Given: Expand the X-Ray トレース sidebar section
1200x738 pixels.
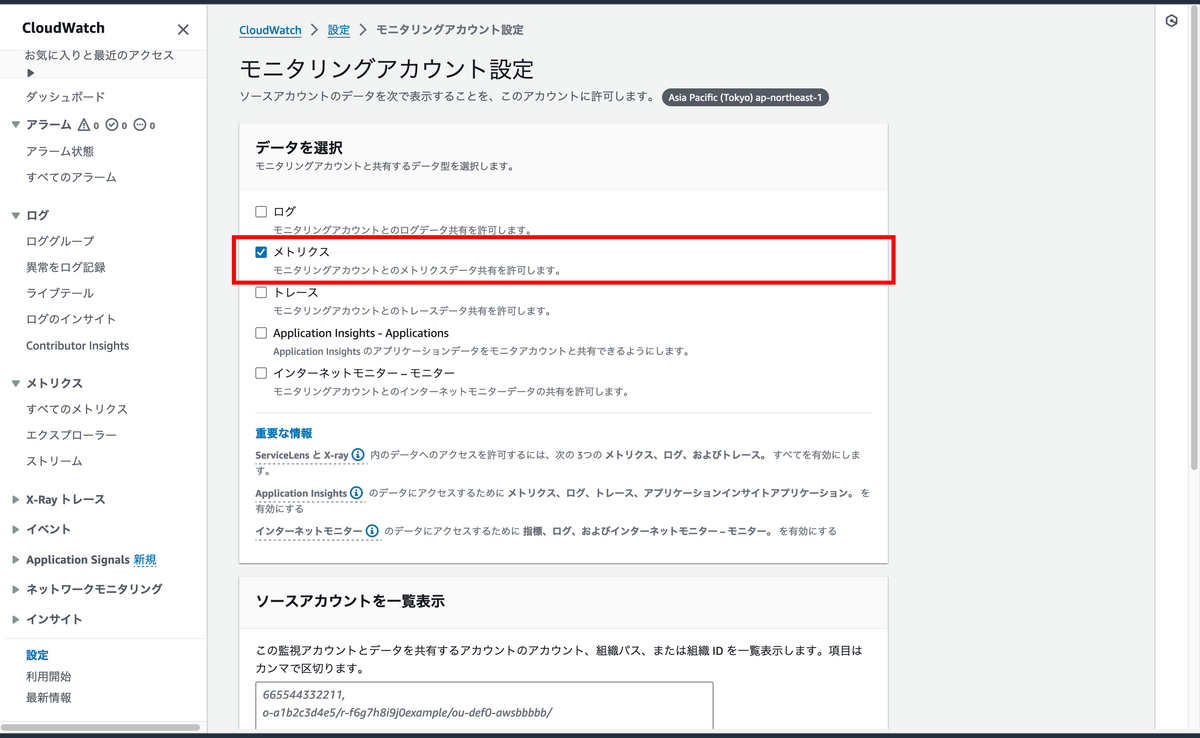Looking at the screenshot, I should [15, 499].
